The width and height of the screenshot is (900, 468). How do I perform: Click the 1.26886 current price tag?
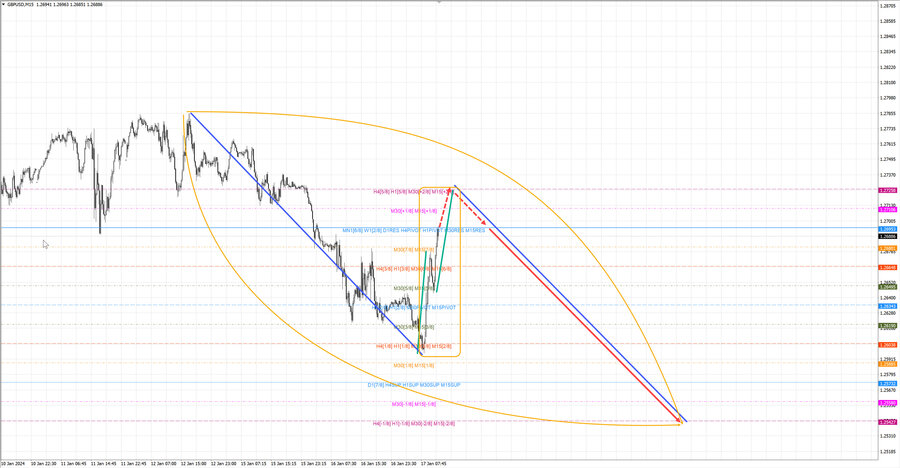887,236
